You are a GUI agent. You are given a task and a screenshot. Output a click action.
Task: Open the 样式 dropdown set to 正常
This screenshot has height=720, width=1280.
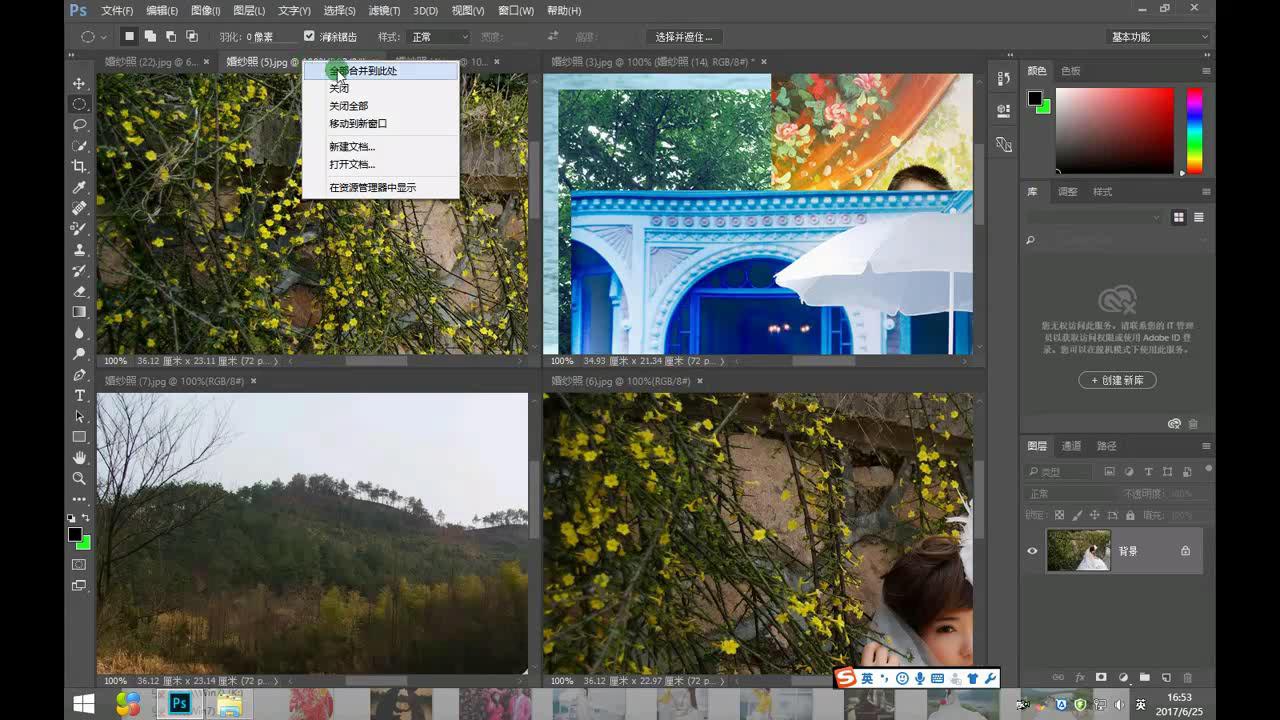coord(438,37)
